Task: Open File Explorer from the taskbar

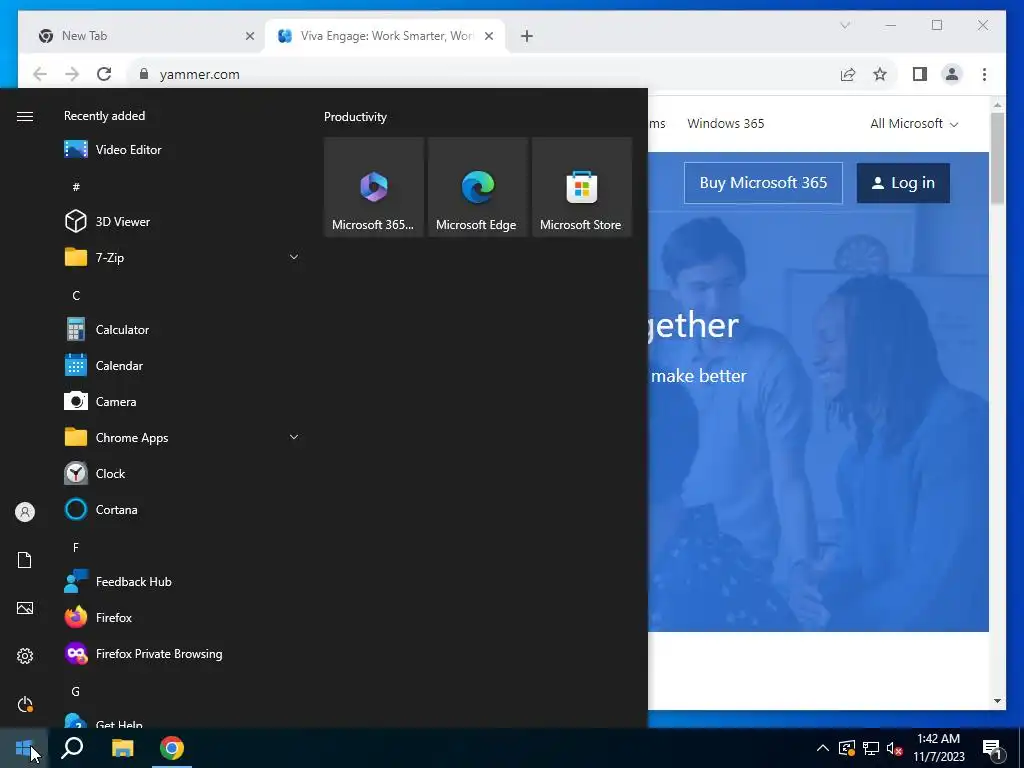Action: pos(122,748)
